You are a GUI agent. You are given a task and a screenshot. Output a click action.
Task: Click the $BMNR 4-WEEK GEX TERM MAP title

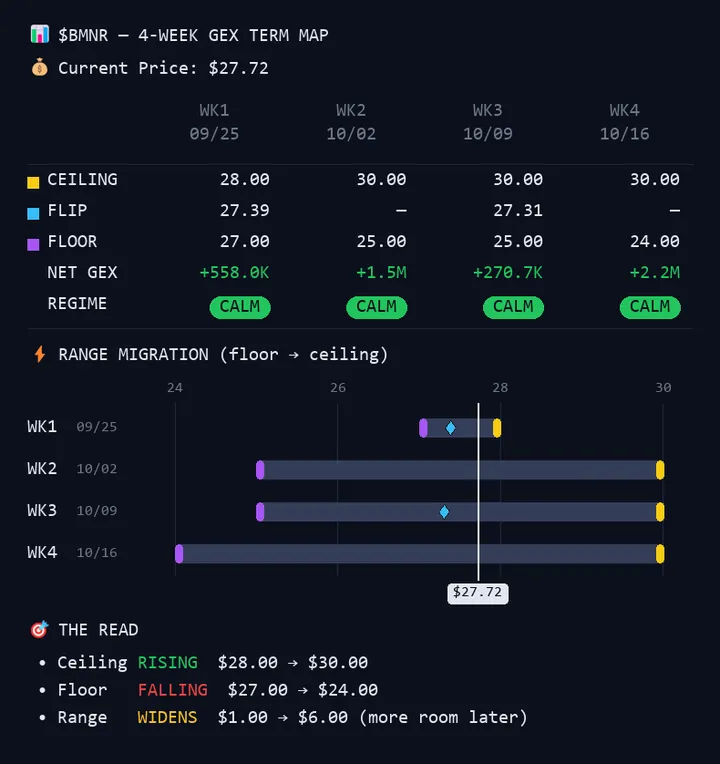(x=193, y=35)
